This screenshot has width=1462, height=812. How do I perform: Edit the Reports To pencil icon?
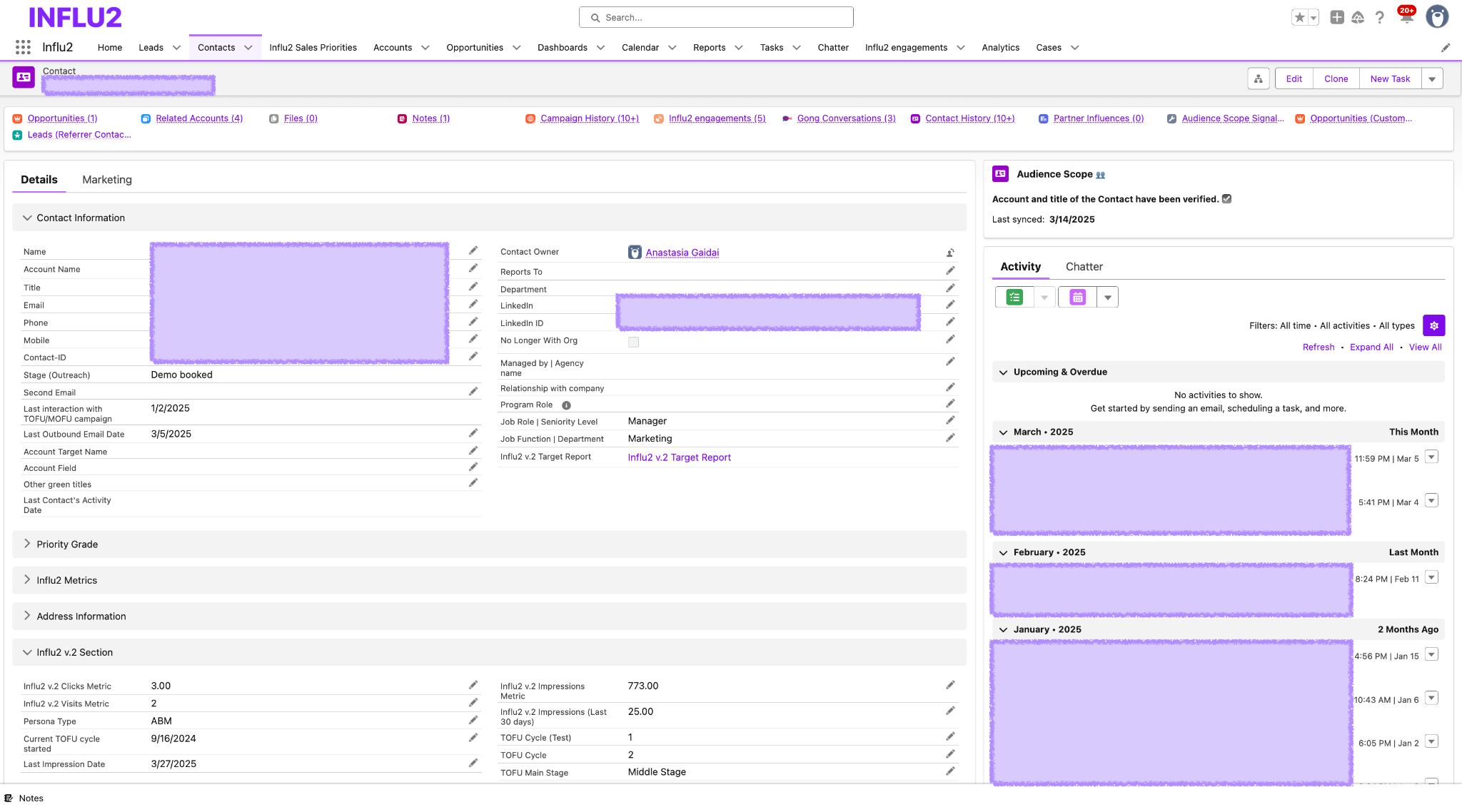(950, 270)
